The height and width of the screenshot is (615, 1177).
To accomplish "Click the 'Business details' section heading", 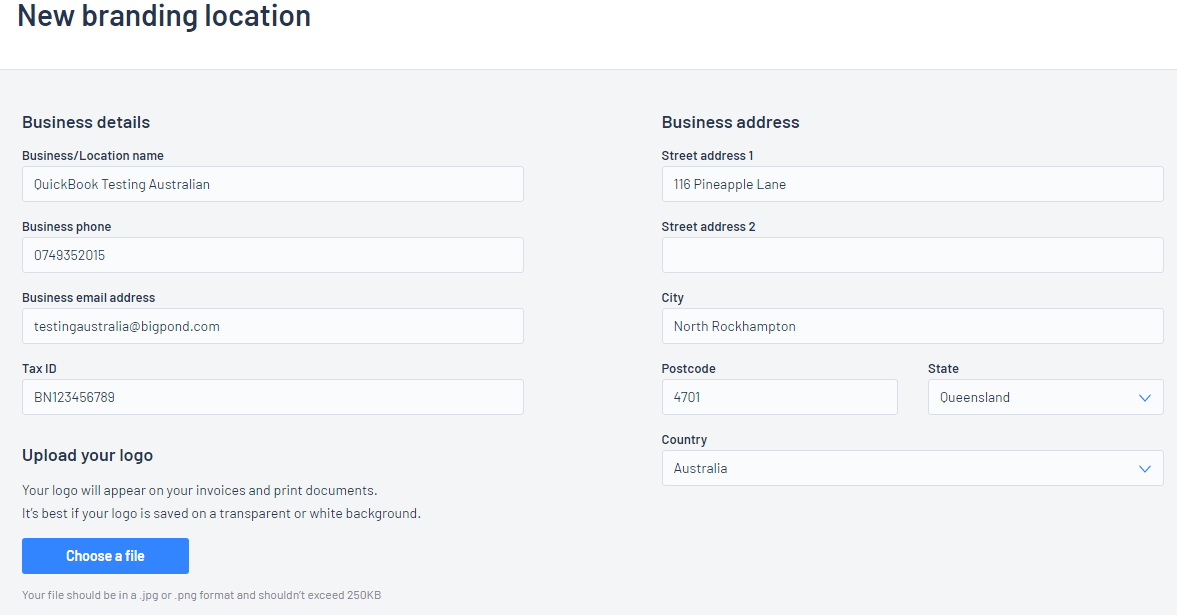I will click(x=86, y=122).
